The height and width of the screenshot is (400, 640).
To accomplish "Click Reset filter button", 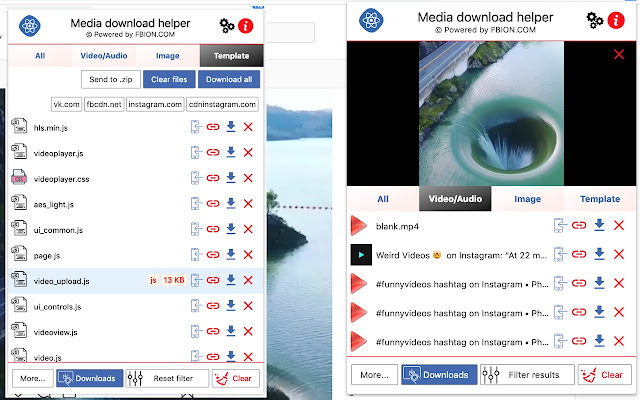I will 167,378.
